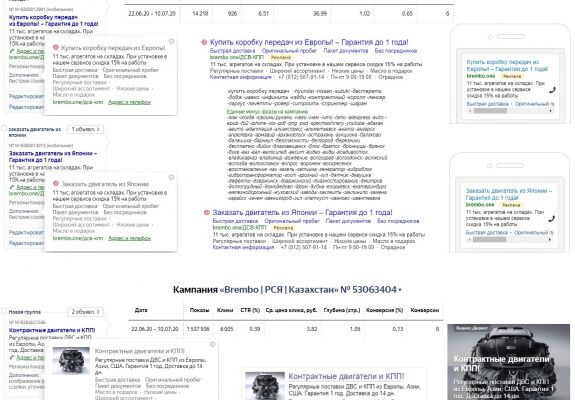The width and height of the screenshot is (575, 400).
Task: Click red dot beside center 'Купить коробку передач' ad
Action: point(204,42)
